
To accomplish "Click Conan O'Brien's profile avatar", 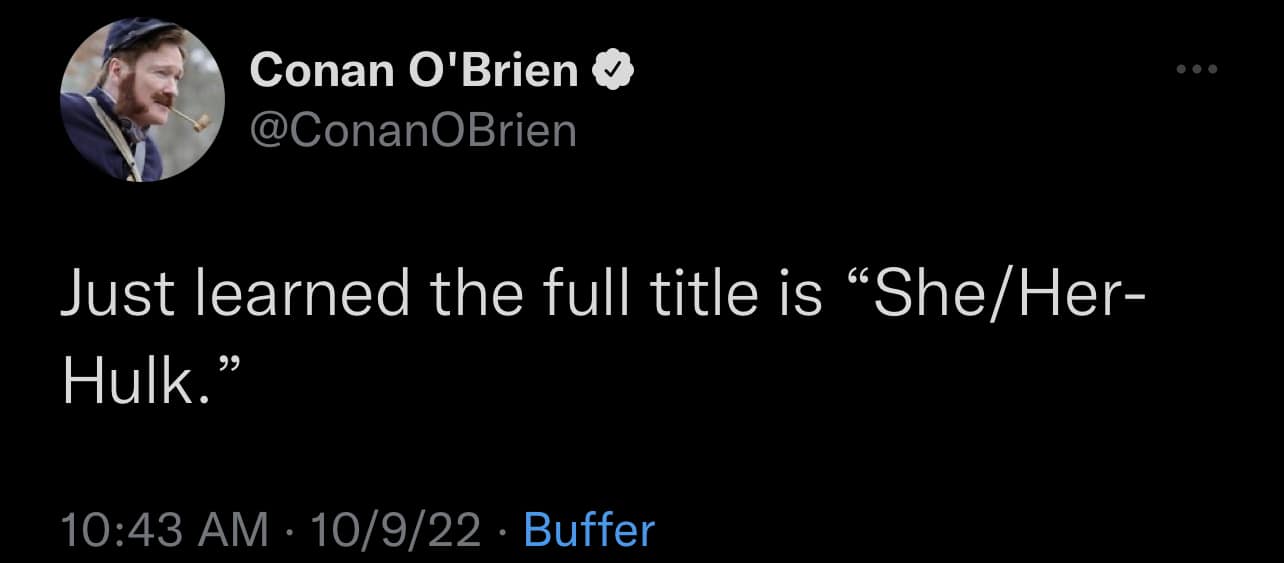I will 143,100.
